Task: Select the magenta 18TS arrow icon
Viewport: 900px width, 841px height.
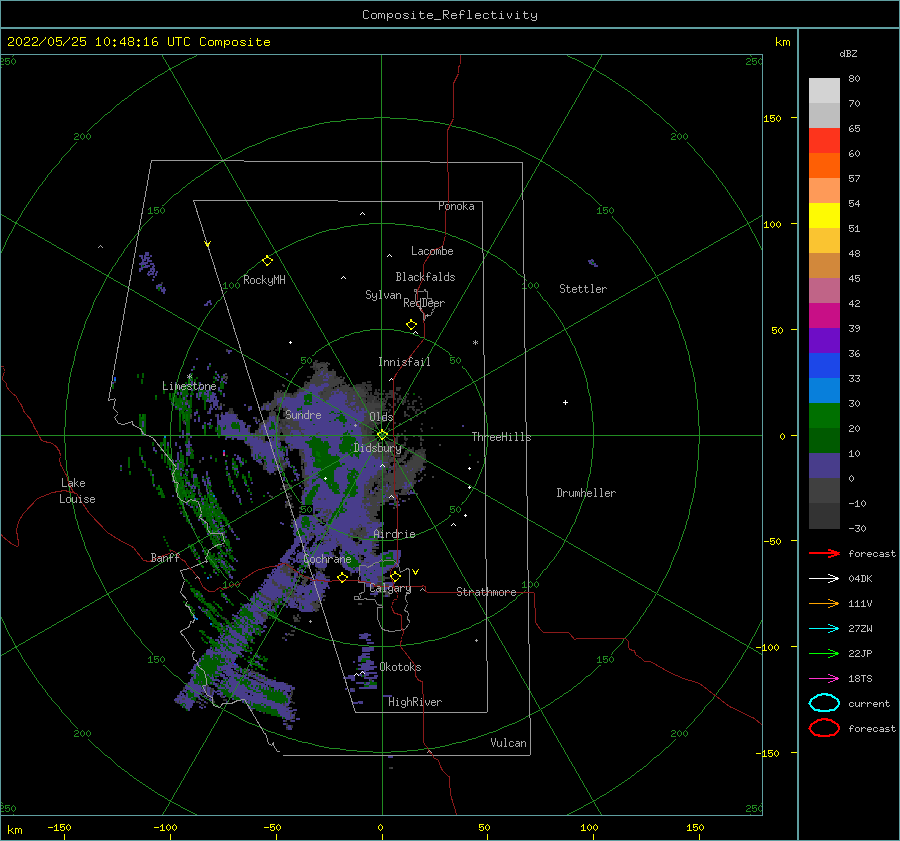Action: pyautogui.click(x=824, y=679)
